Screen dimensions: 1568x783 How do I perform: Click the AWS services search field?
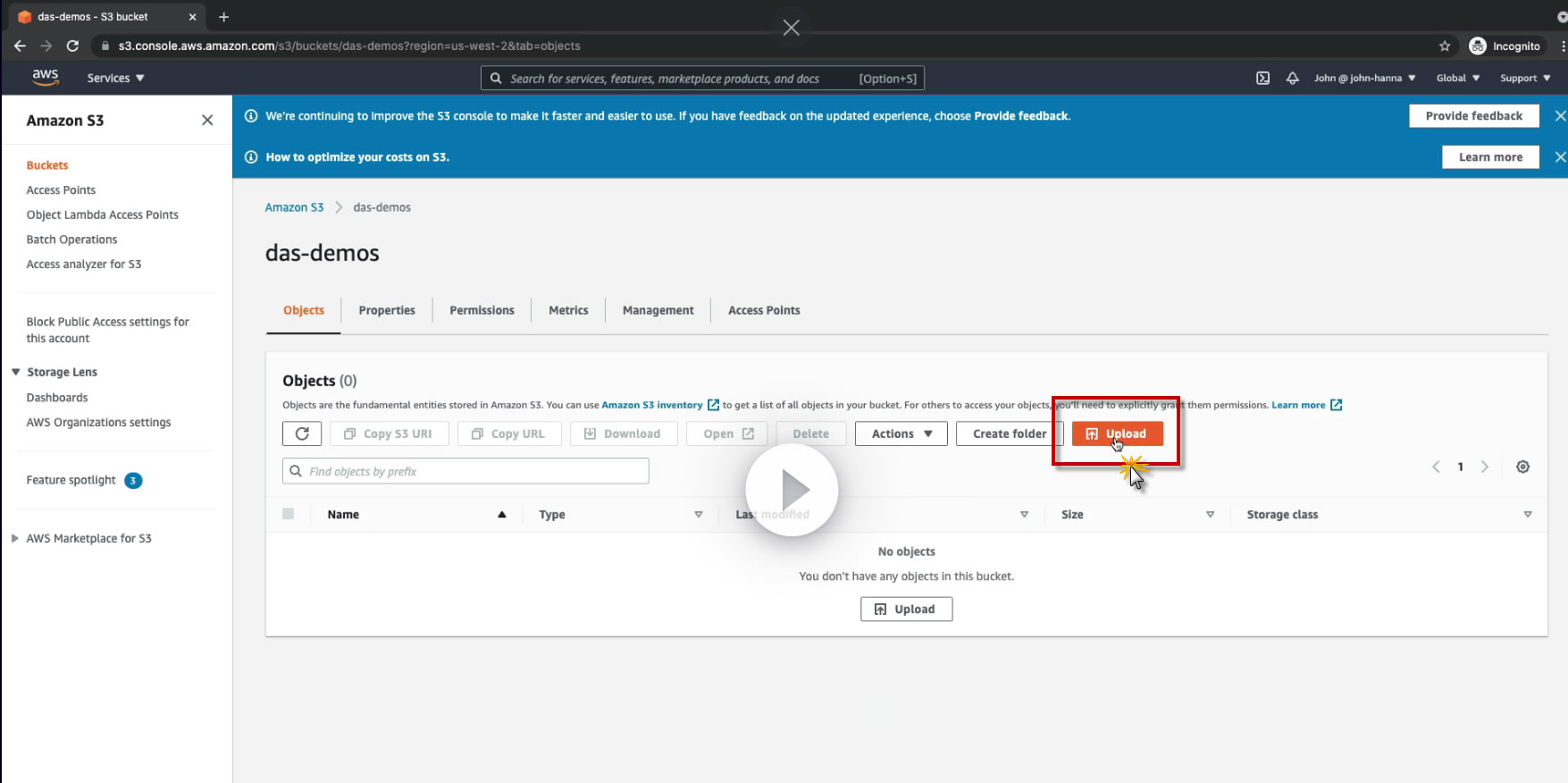click(702, 79)
